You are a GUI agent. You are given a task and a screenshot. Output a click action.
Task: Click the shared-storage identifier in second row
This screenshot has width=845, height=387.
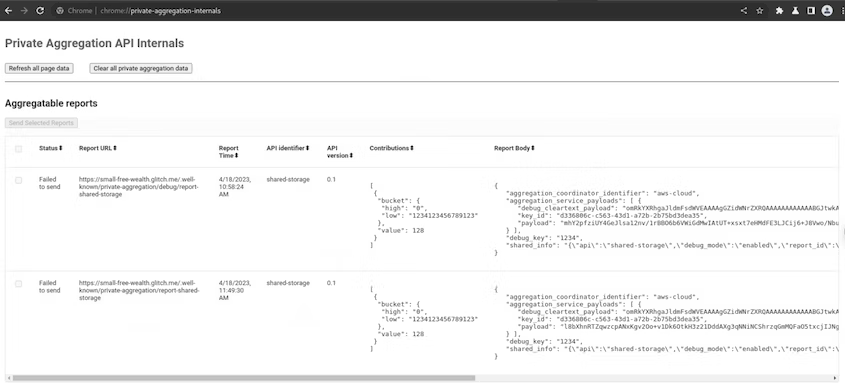[288, 283]
